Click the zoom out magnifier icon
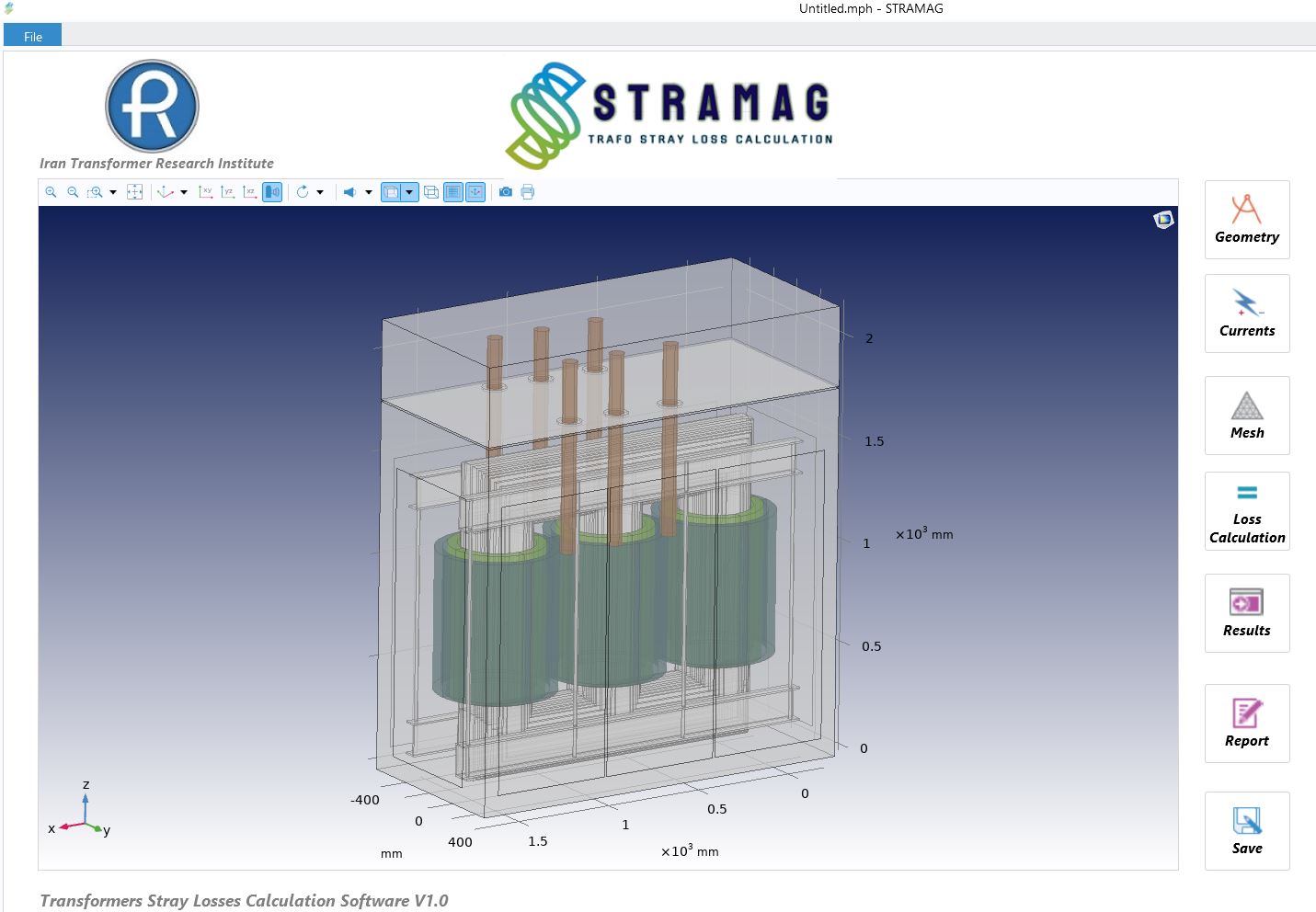1316x912 pixels. point(73,192)
